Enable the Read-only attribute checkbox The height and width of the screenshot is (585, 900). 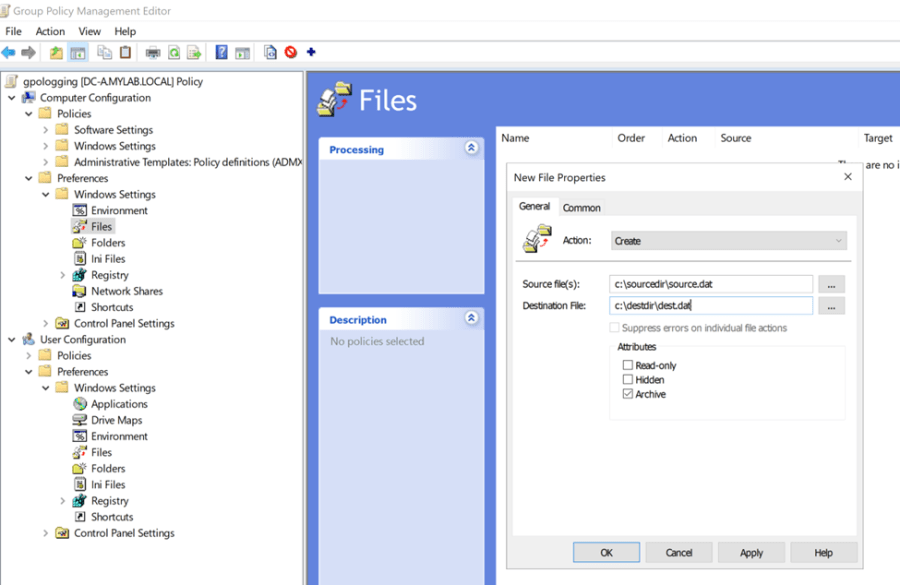pos(628,366)
